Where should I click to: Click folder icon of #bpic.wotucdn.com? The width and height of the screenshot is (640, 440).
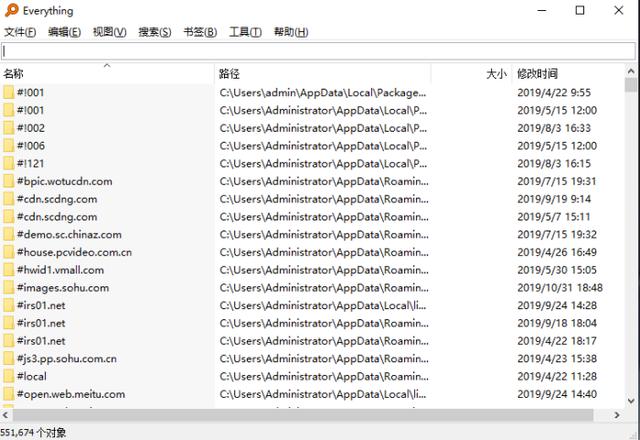pyautogui.click(x=9, y=181)
